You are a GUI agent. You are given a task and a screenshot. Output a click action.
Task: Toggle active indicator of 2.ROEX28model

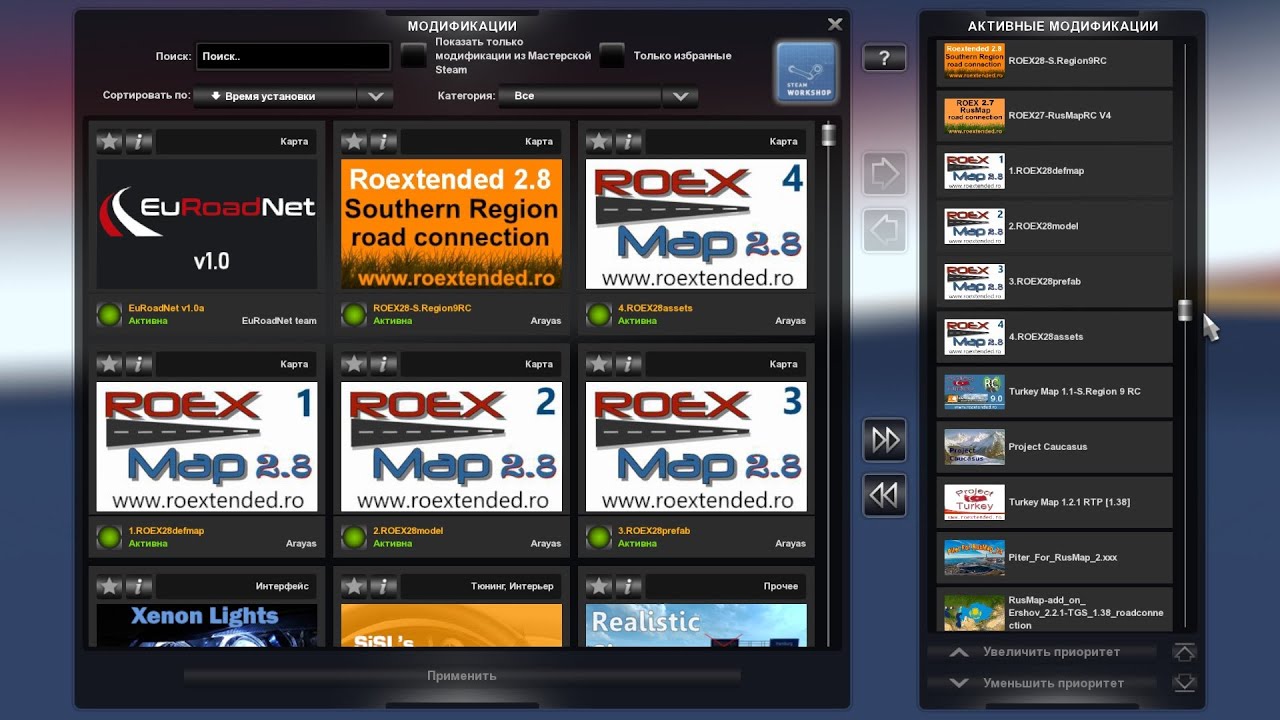[354, 537]
